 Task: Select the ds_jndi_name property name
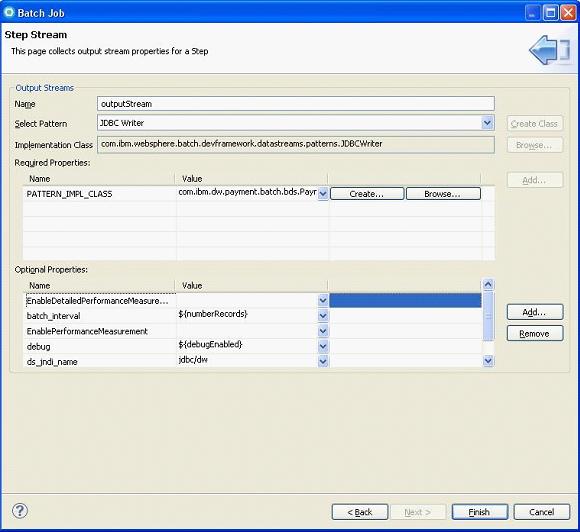coord(52,361)
